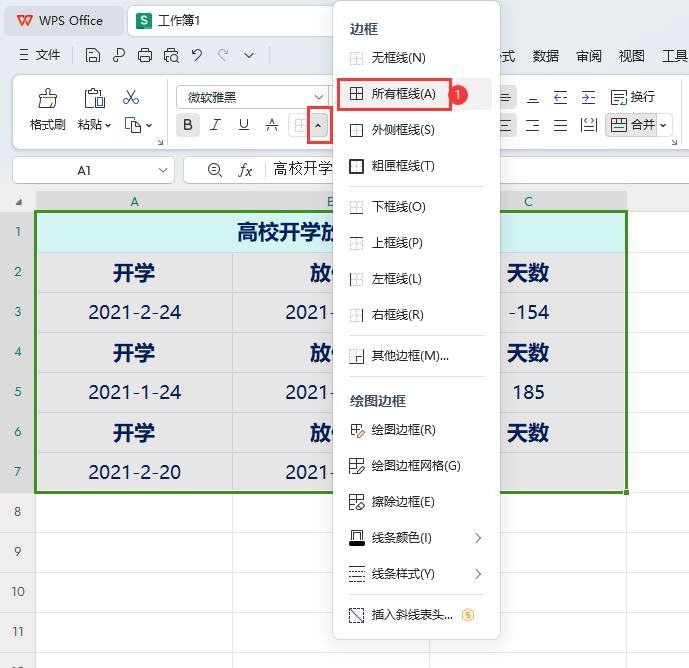Expand the Name Box dropdown
This screenshot has height=668, width=689.
click(163, 170)
